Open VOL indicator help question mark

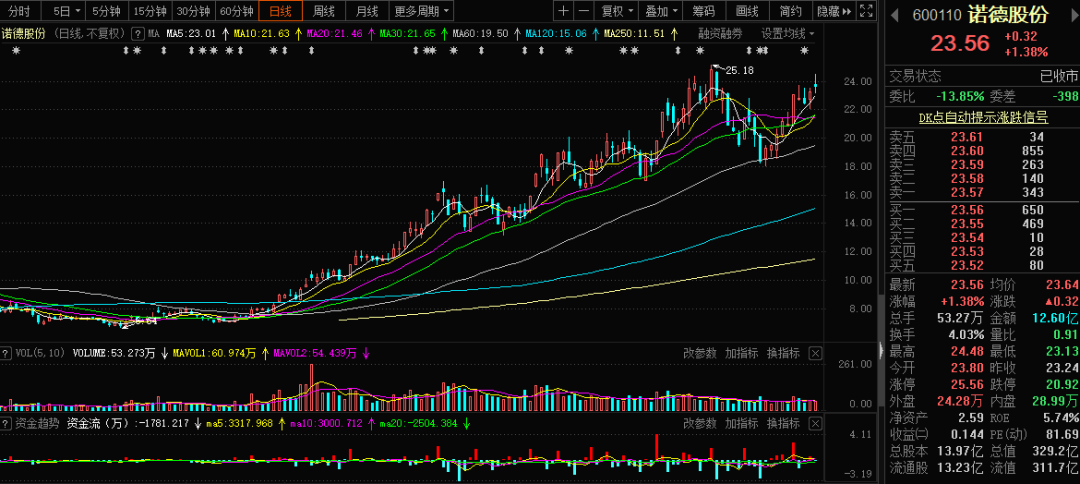click(x=5, y=353)
